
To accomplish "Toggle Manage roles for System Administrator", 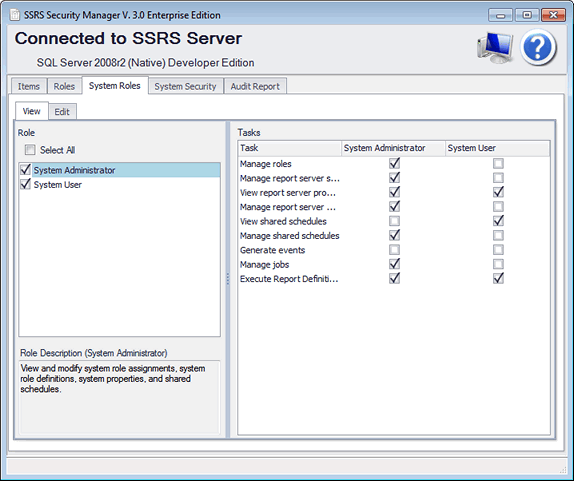I will tap(394, 163).
